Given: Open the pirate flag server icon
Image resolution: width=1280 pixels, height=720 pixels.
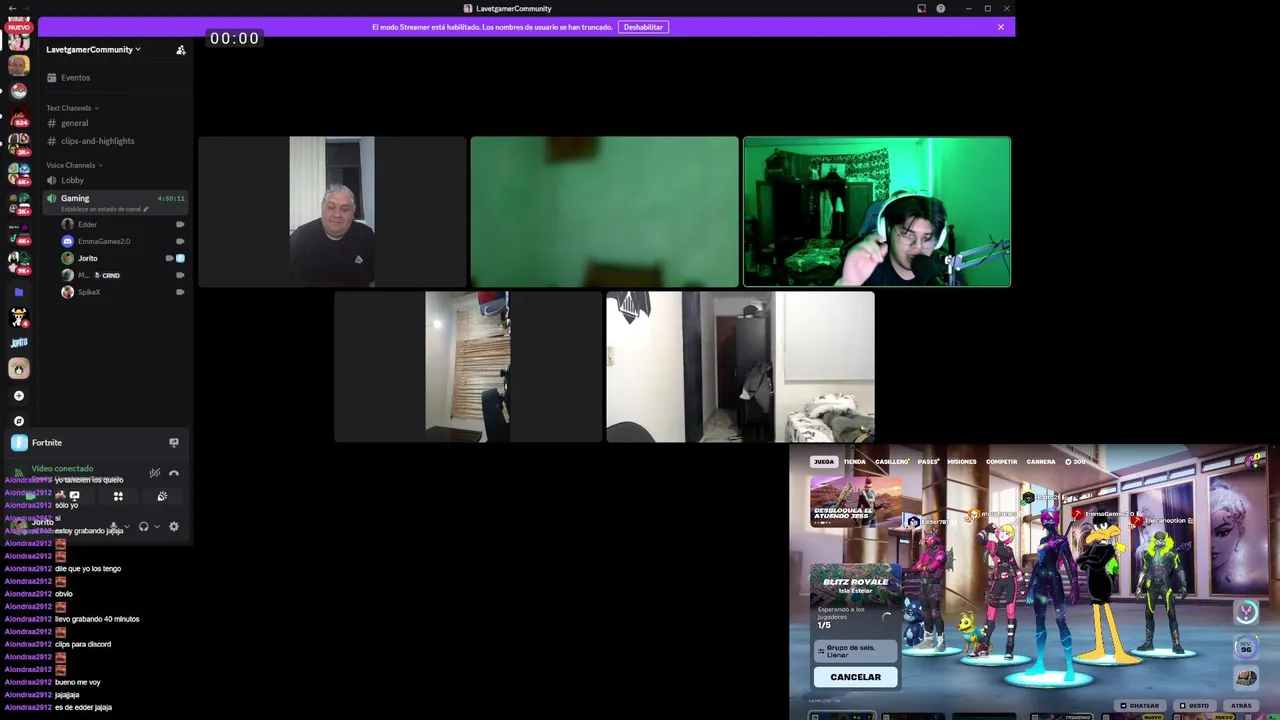Looking at the screenshot, I should [19, 318].
